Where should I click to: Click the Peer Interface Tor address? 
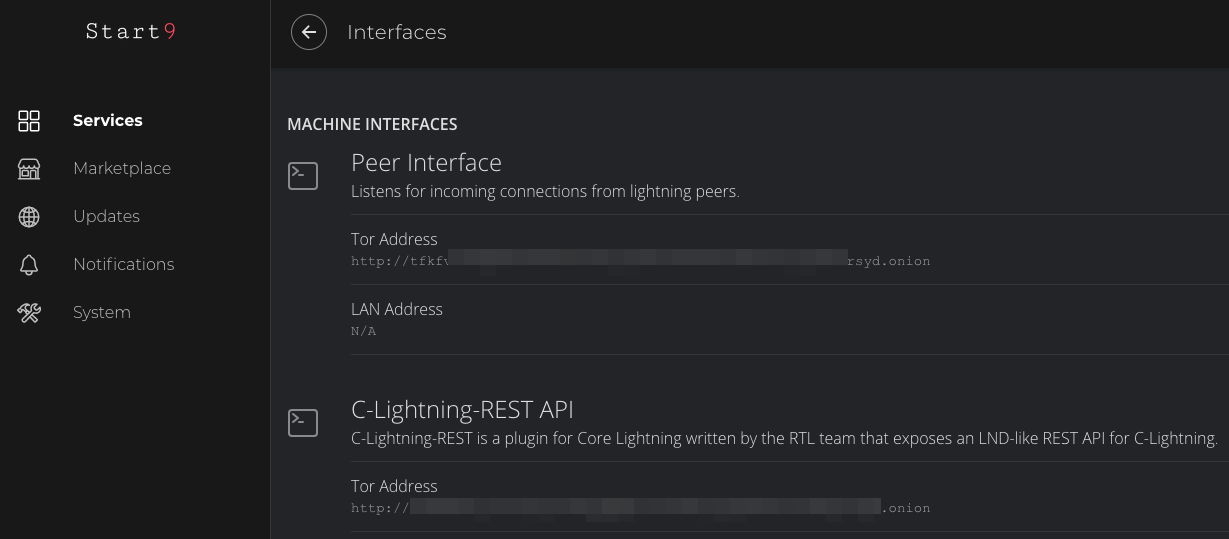(x=640, y=261)
